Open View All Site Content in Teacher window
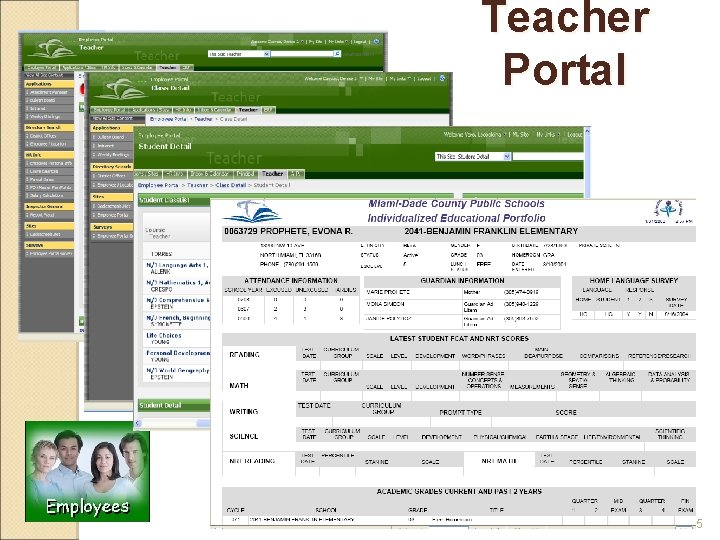 click(49, 75)
